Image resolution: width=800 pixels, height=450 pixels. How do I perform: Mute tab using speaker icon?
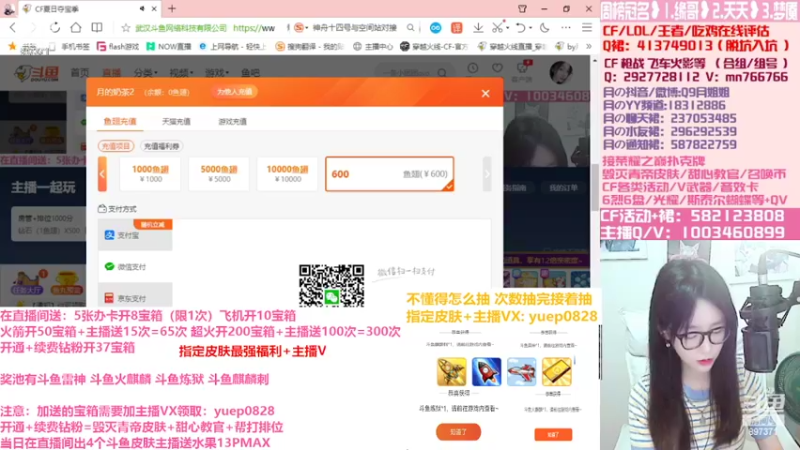142,9
